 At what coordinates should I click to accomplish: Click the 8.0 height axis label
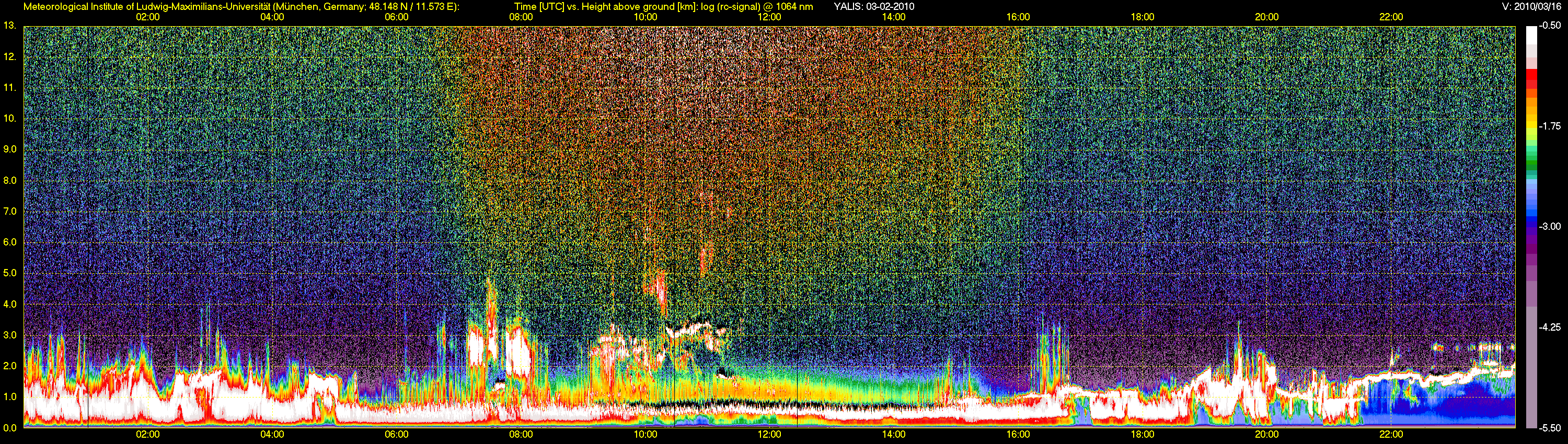point(10,181)
